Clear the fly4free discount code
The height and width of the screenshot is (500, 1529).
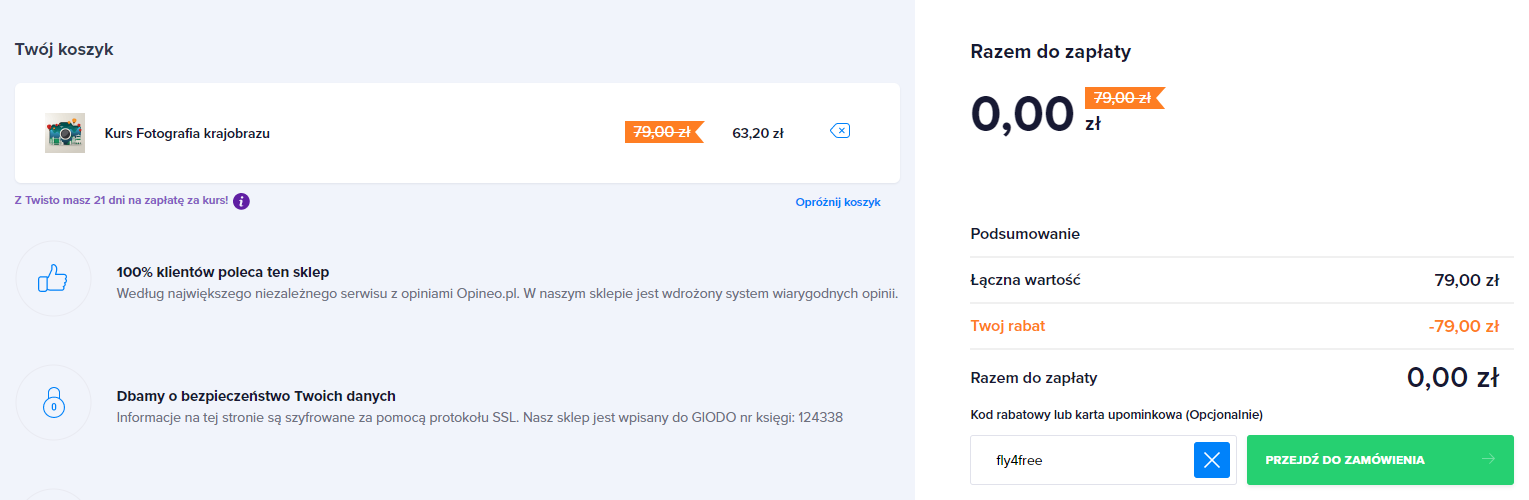1212,460
